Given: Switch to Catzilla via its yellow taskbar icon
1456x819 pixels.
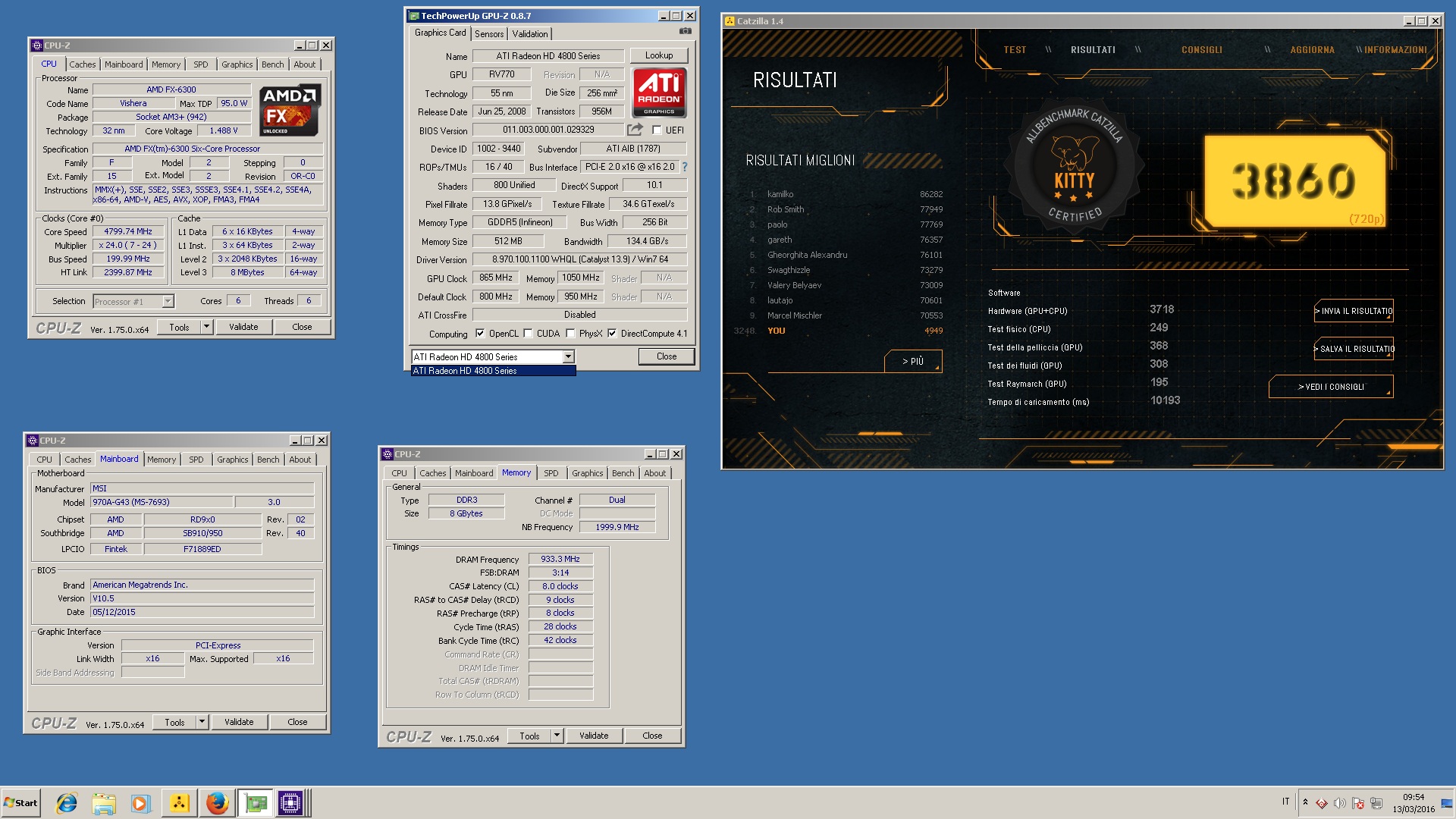Looking at the screenshot, I should click(x=180, y=803).
